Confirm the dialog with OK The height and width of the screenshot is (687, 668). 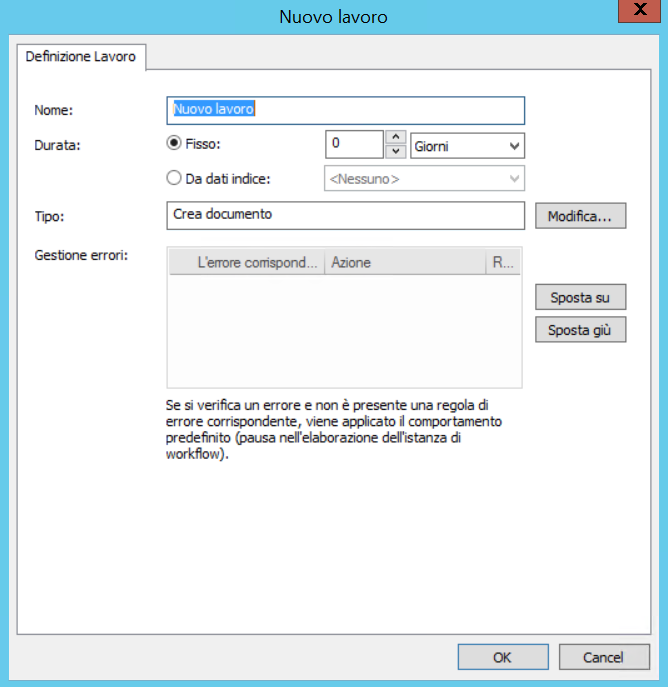[x=503, y=657]
